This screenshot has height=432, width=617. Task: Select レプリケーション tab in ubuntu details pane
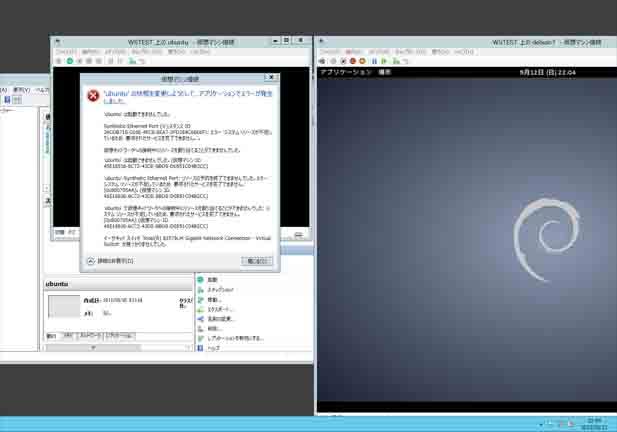click(120, 336)
